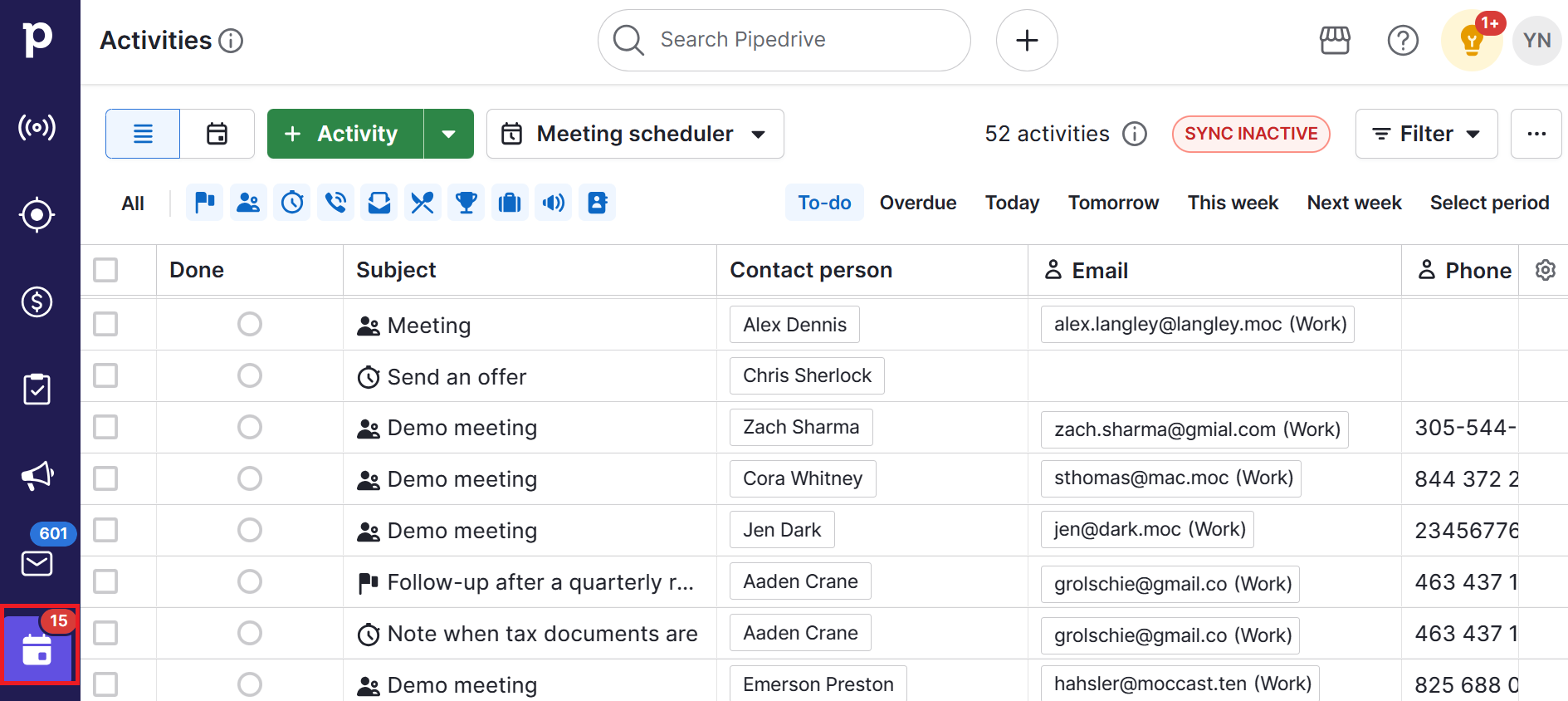Viewport: 1568px width, 701px height.
Task: Open the help question mark icon
Action: [x=1403, y=41]
